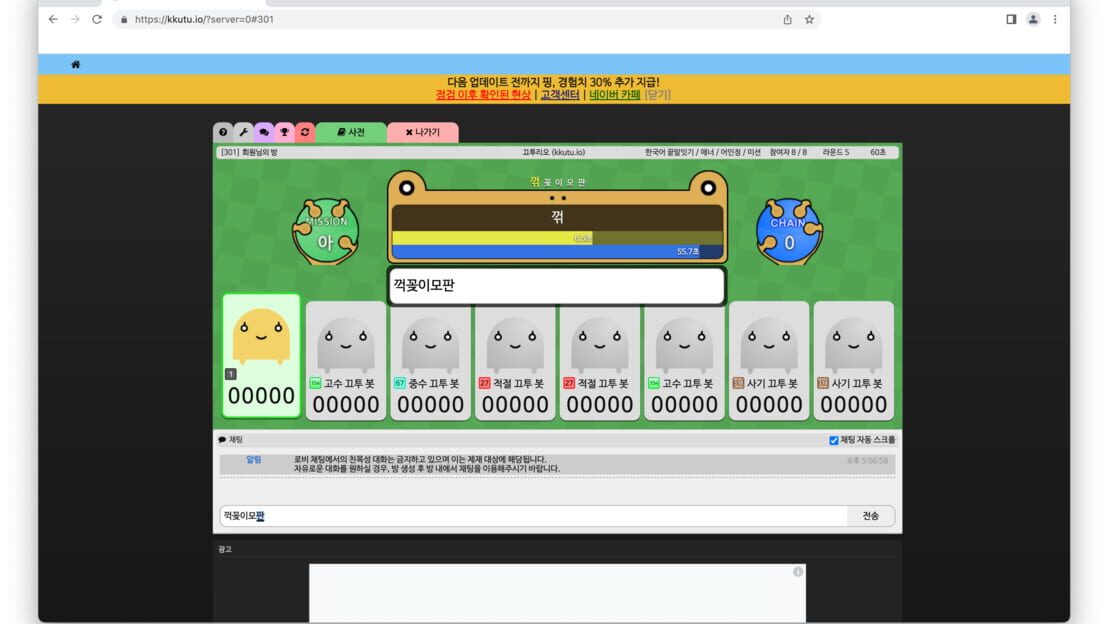Leave the room with 나가기
Viewport: 1110px width, 624px height.
tap(423, 132)
